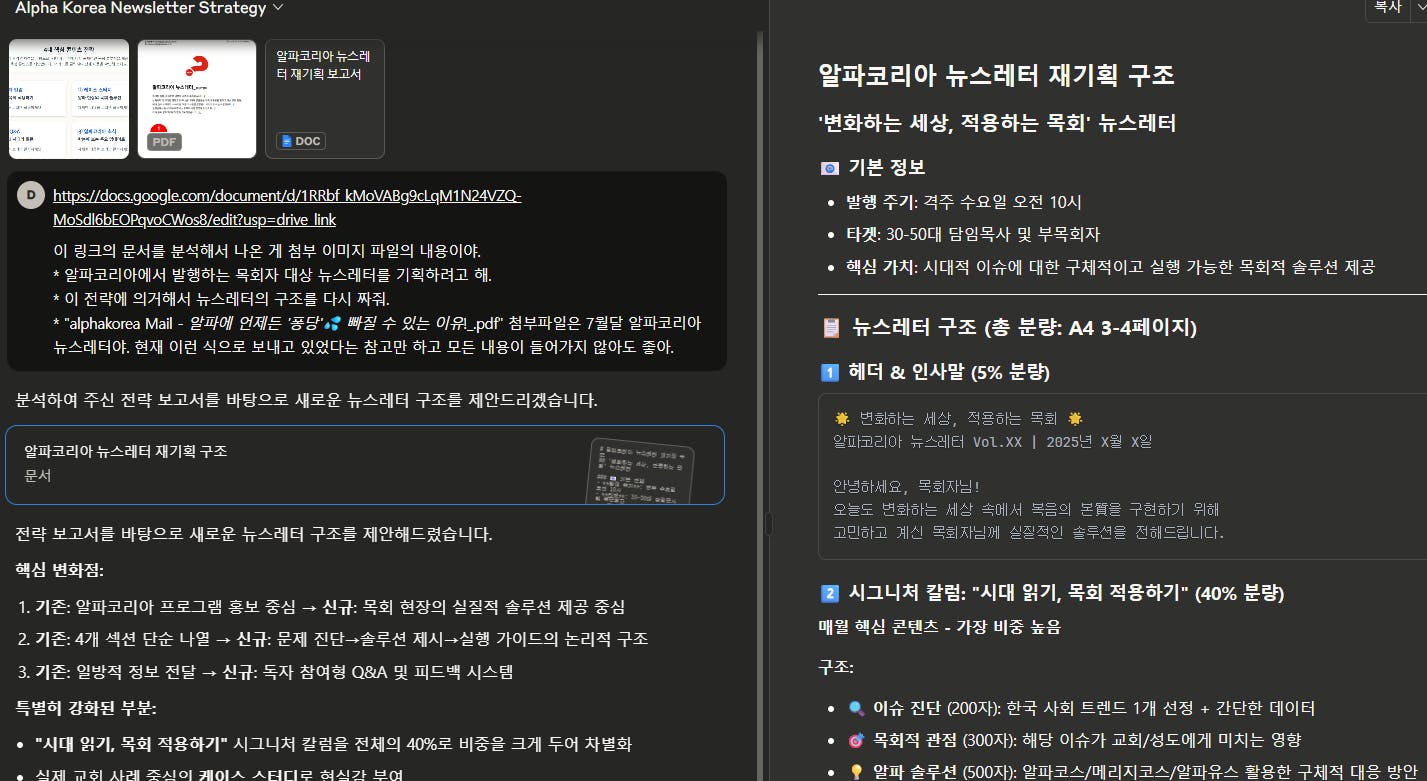
Task: Click the 목회적 관점 (300자) bullet text
Action: click(x=1087, y=740)
